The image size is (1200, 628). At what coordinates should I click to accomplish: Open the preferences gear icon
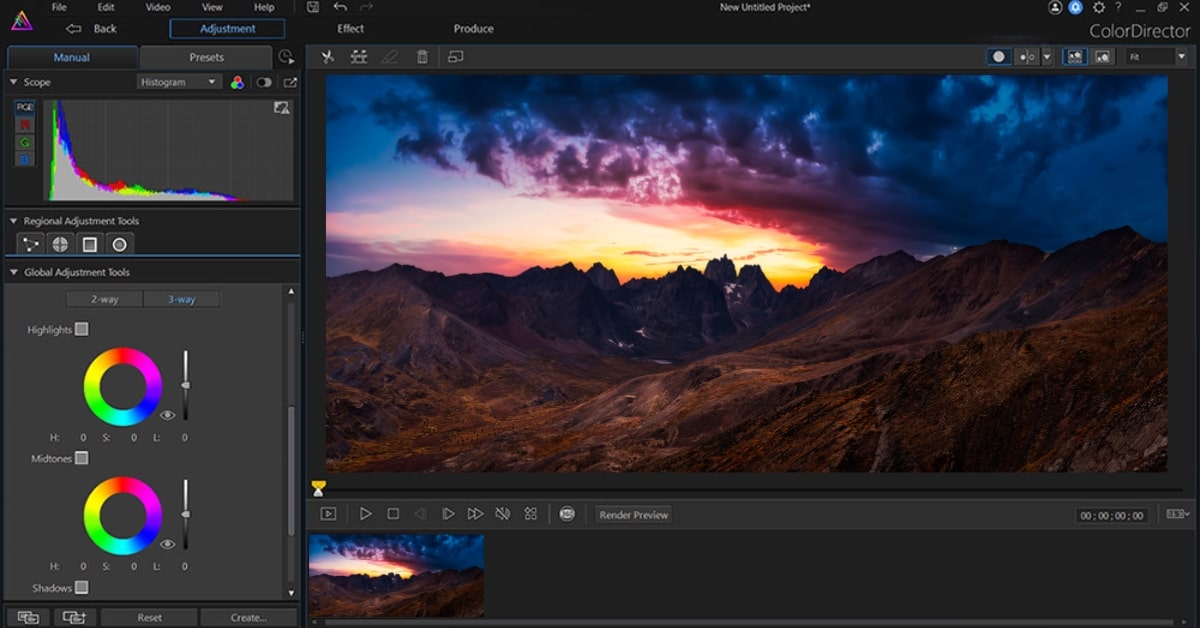pos(1098,7)
